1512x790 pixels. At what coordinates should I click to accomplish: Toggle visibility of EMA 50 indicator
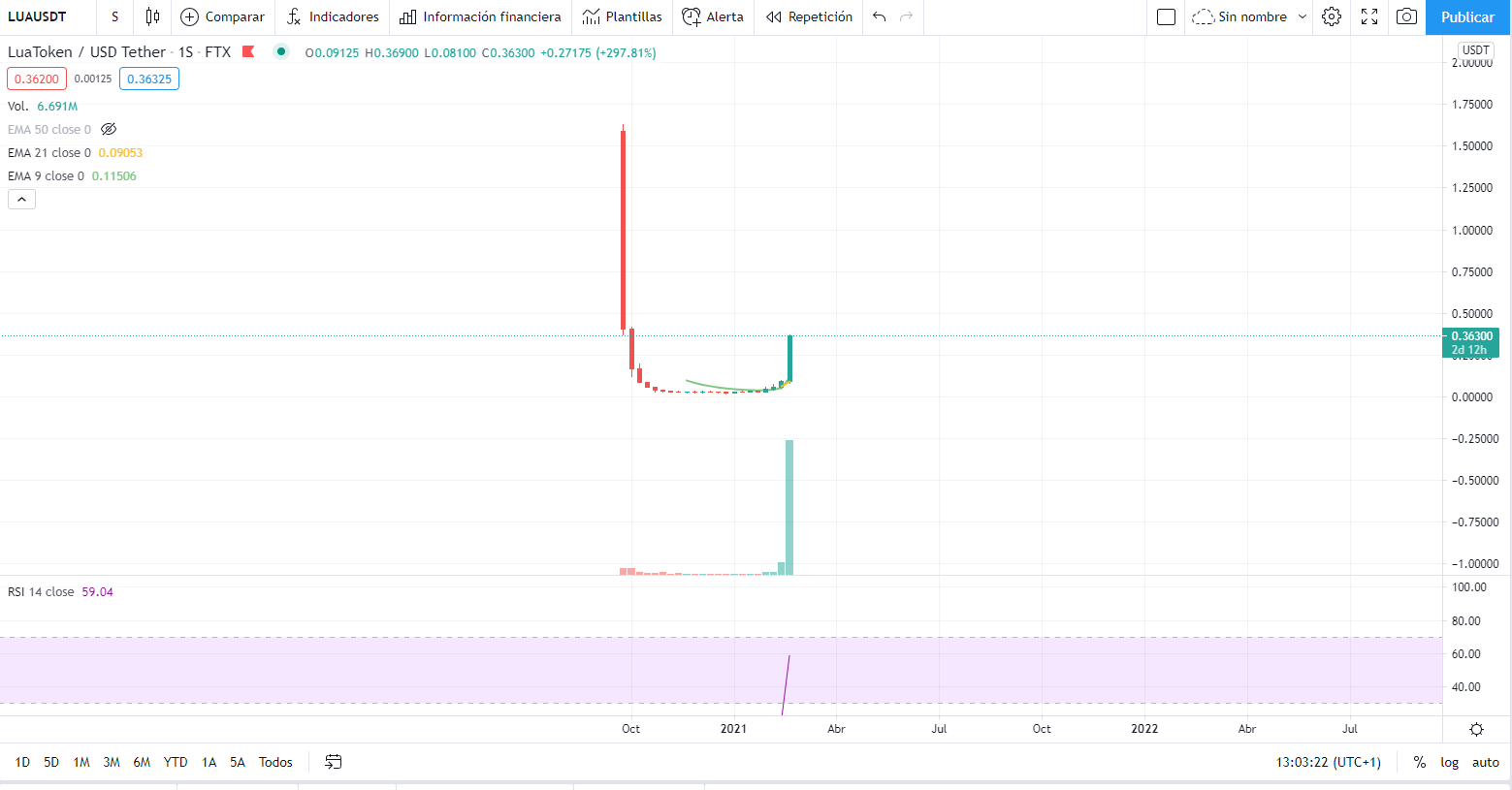tap(109, 129)
